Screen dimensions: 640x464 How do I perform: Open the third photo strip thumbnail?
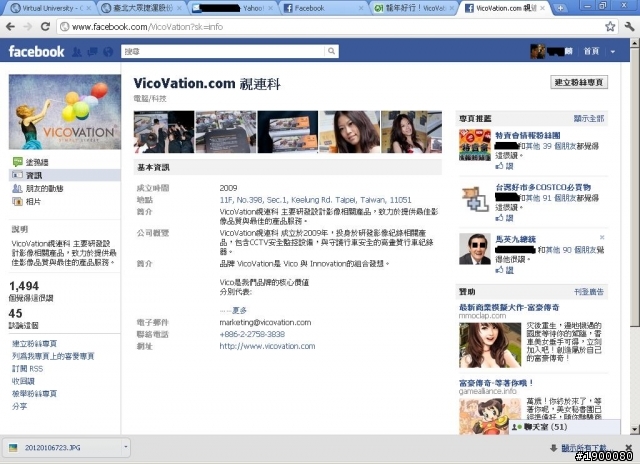point(288,132)
